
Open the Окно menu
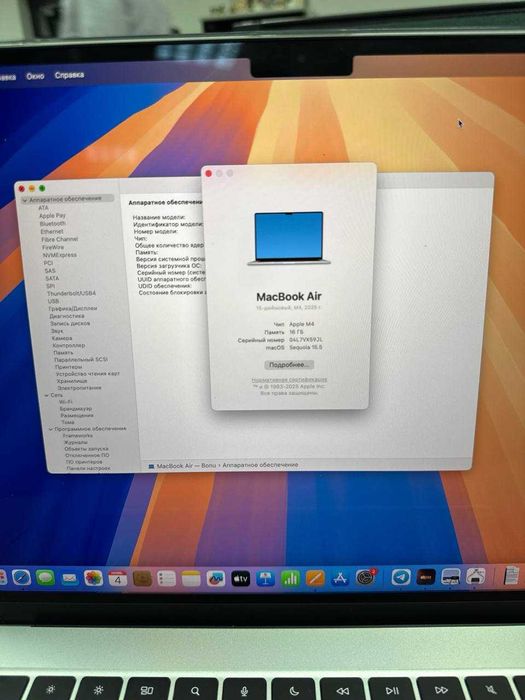click(35, 76)
